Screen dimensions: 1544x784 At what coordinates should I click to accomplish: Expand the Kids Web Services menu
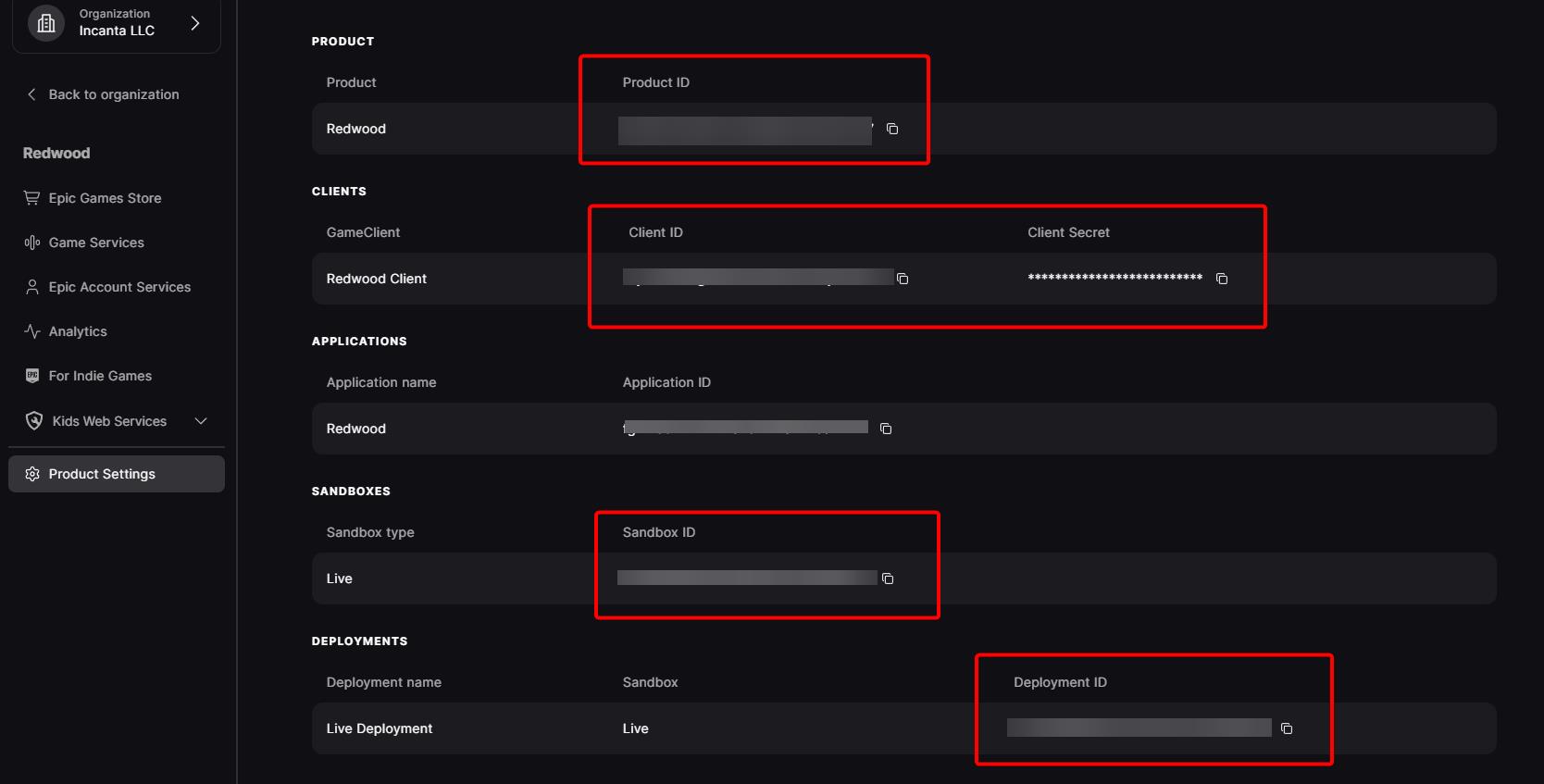200,420
